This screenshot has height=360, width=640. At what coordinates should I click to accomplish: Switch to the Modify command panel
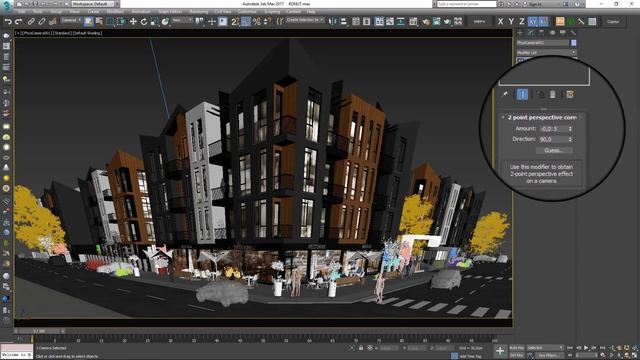531,33
